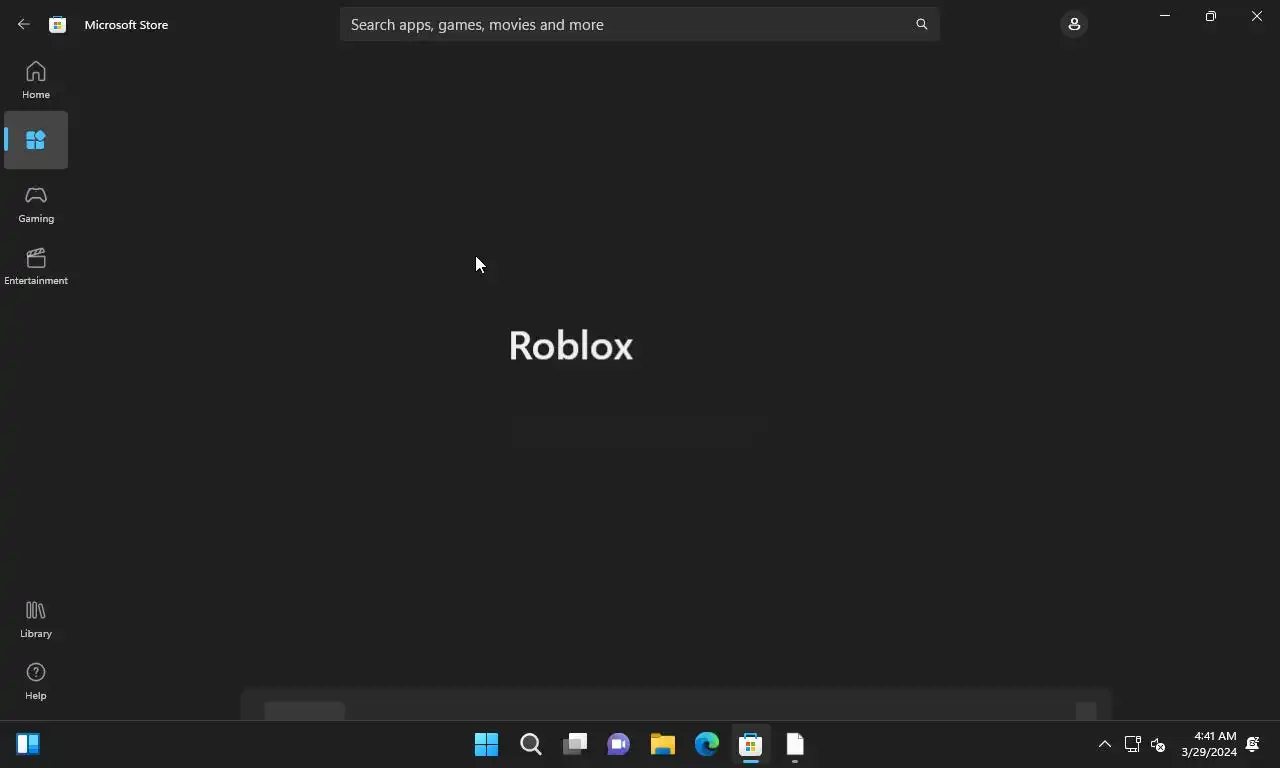
Task: Focus the Search apps, games, movies field
Action: (x=640, y=24)
